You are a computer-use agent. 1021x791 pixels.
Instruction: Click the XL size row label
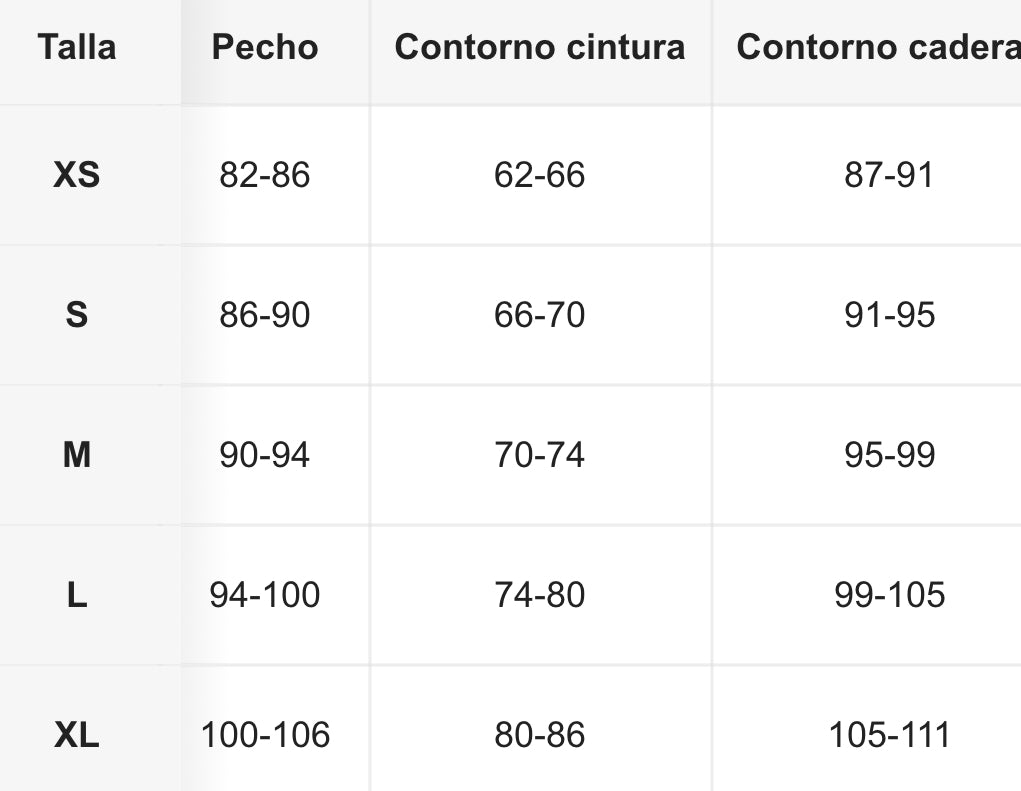(77, 736)
